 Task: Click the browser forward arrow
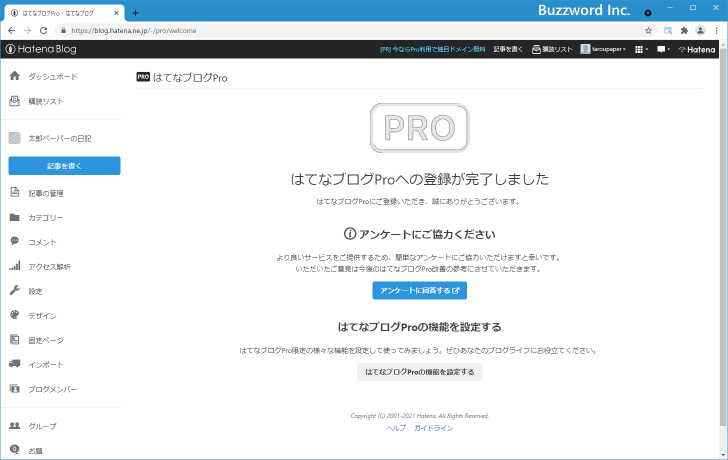(27, 31)
